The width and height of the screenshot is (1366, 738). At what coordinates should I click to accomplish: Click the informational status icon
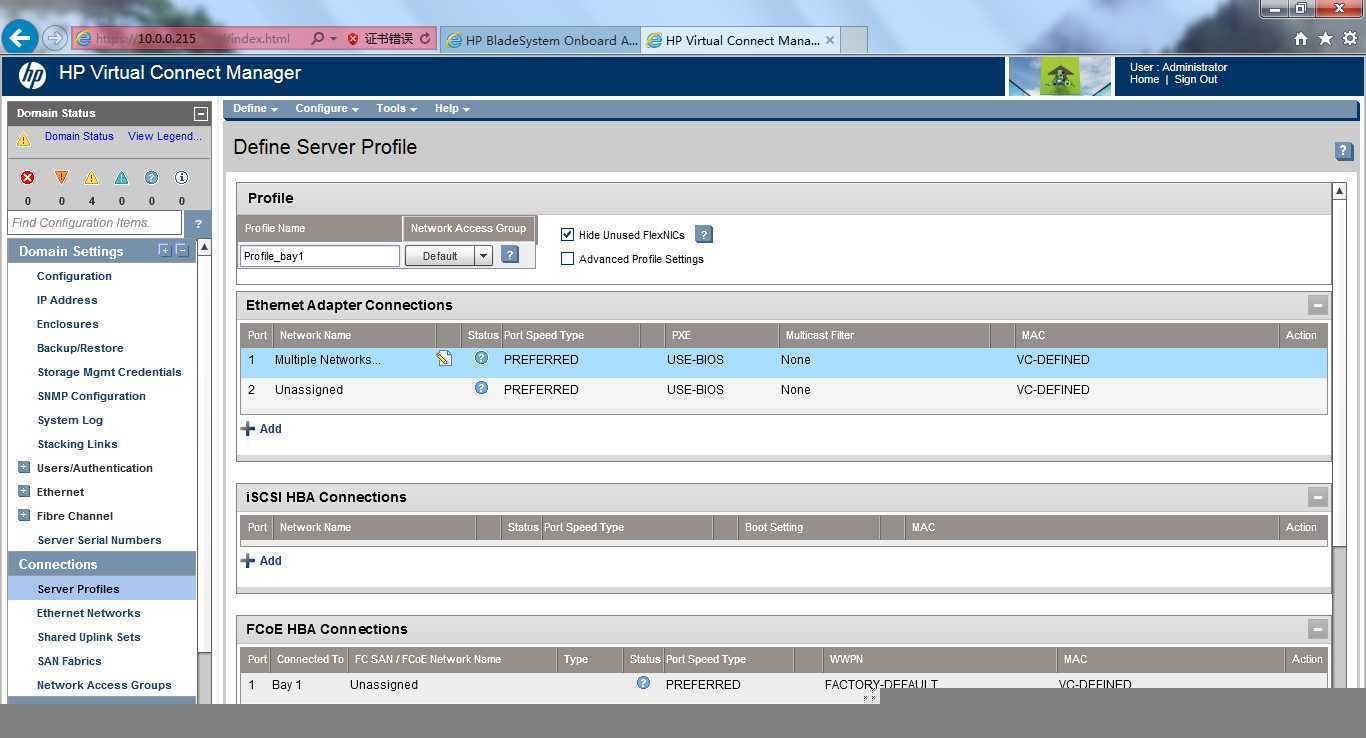(181, 178)
